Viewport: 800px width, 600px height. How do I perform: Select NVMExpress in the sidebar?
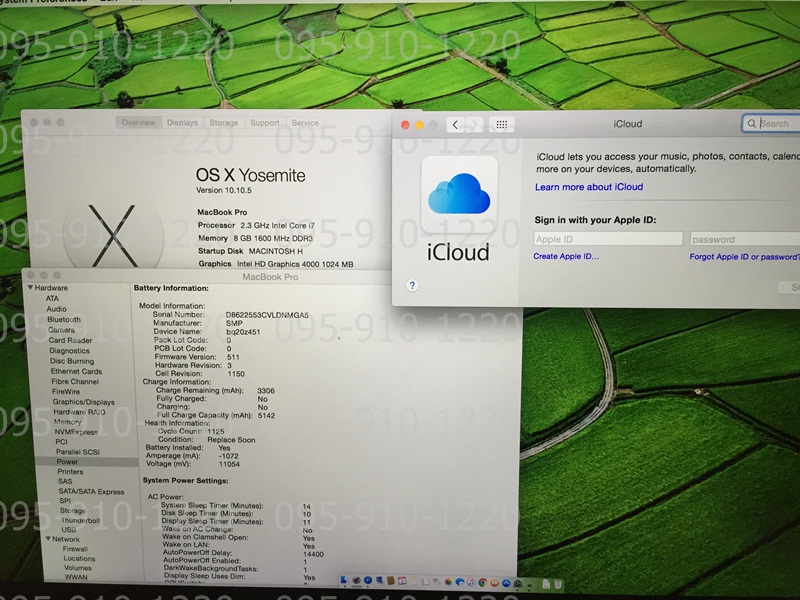pos(76,432)
